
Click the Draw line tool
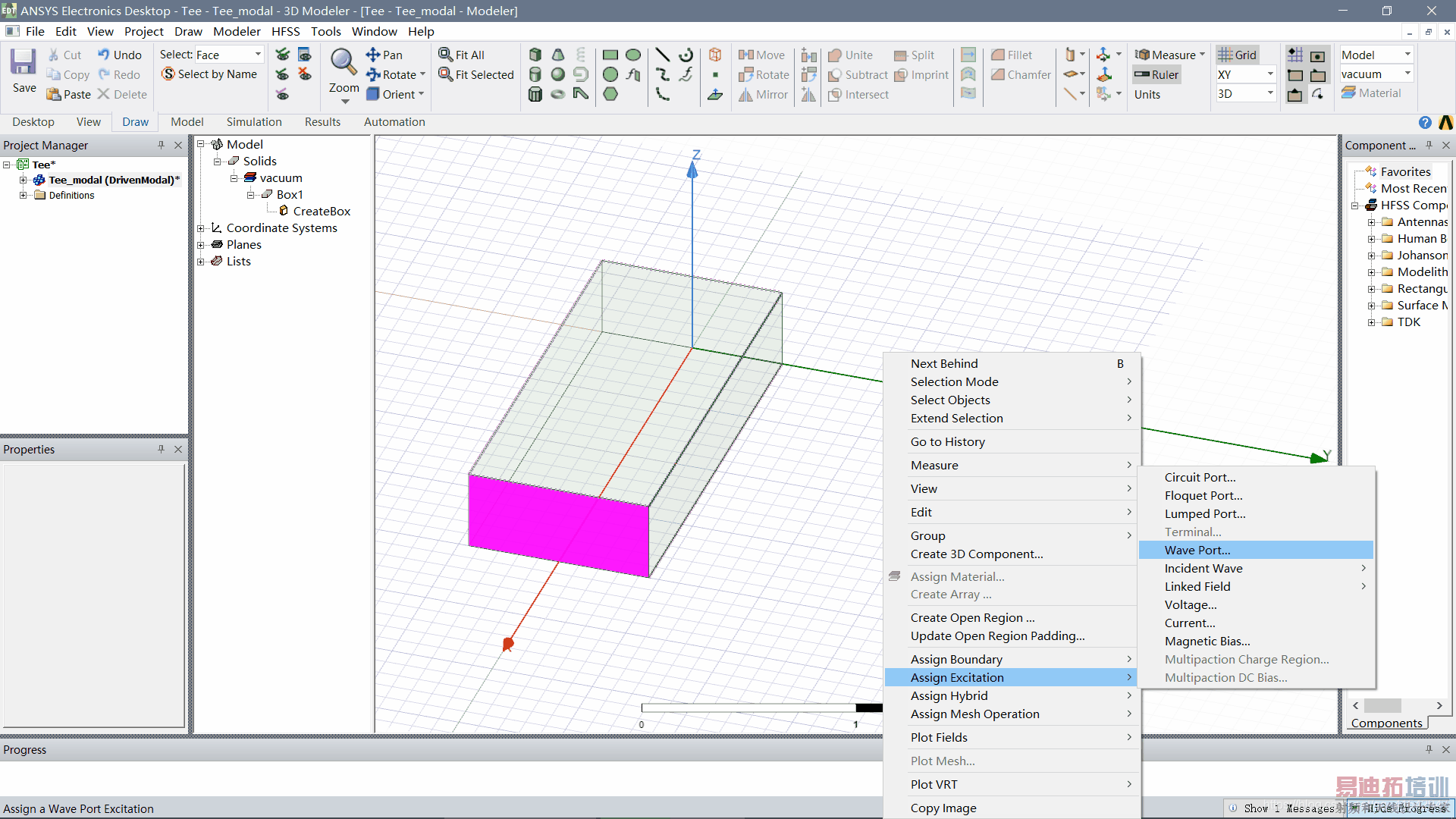click(662, 55)
